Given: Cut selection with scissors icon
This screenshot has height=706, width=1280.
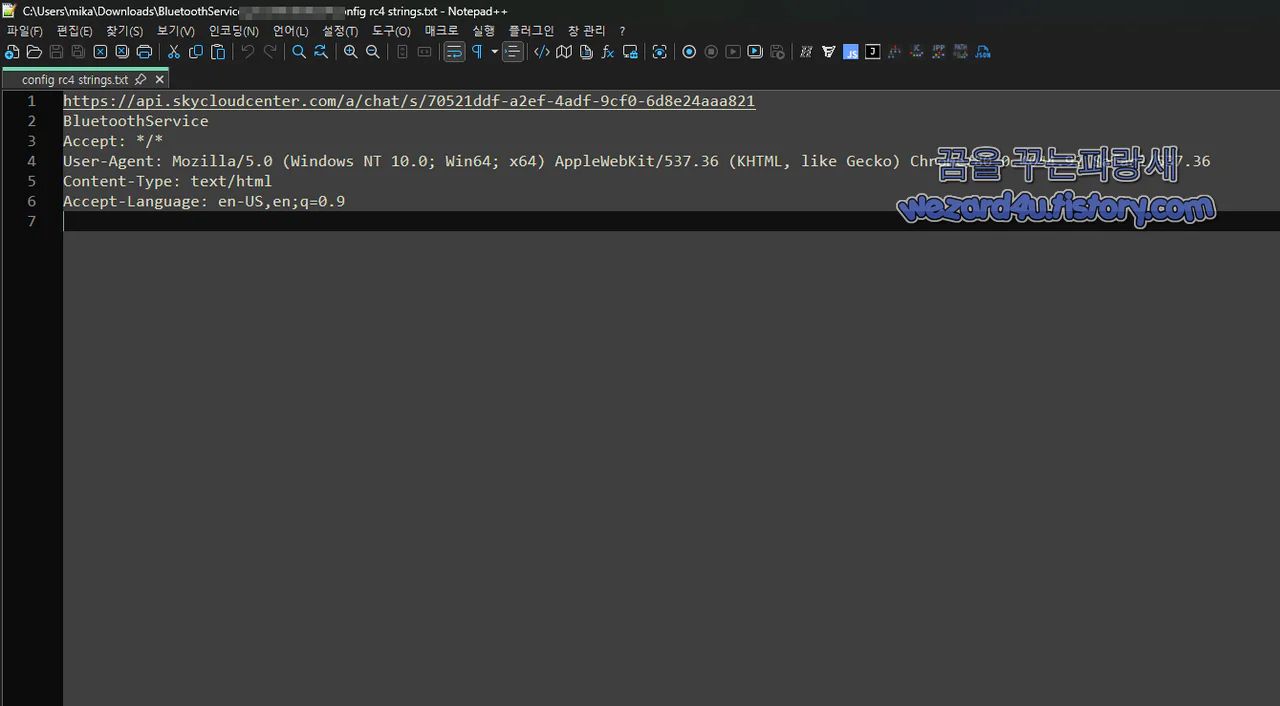Looking at the screenshot, I should click(174, 52).
